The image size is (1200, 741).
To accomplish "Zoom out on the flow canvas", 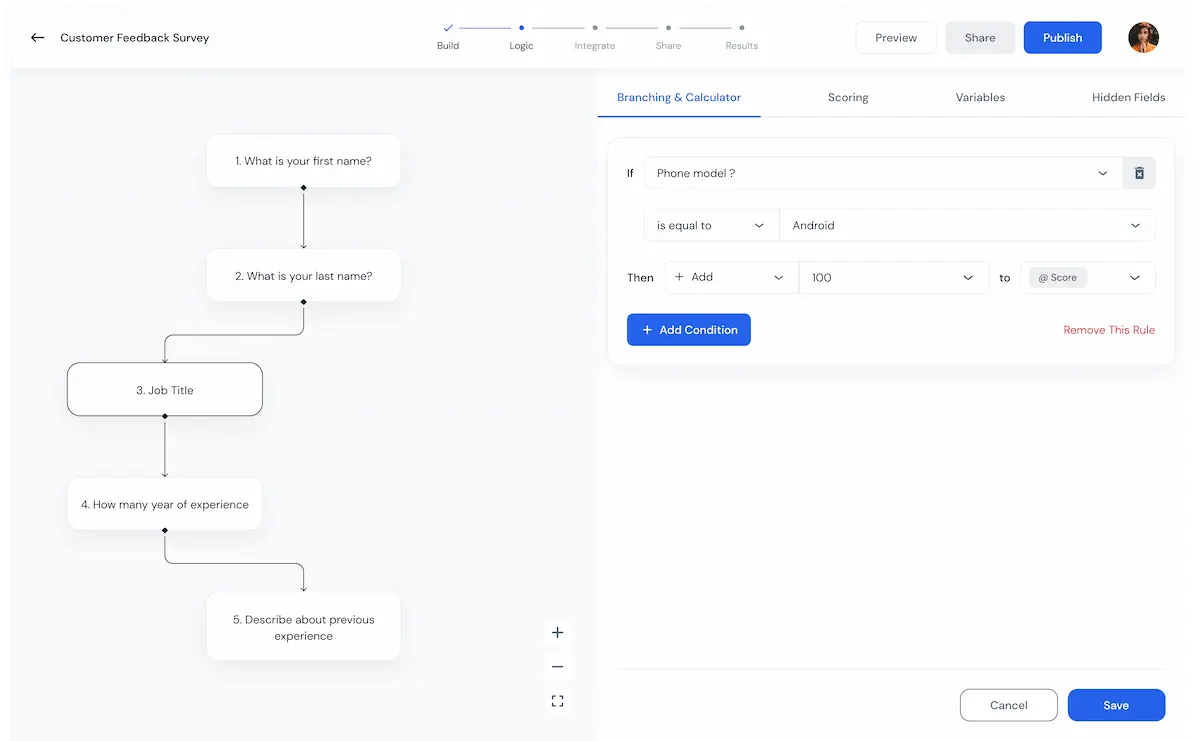I will (x=558, y=667).
